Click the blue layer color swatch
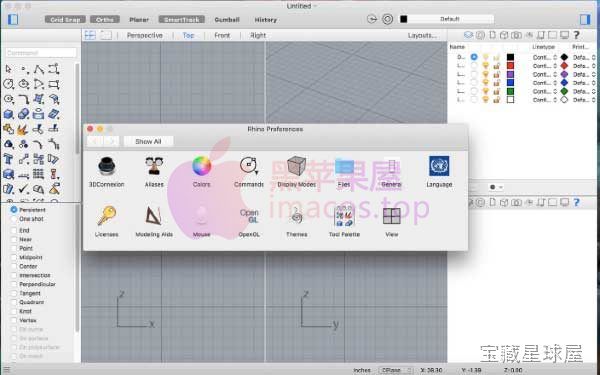 510,83
